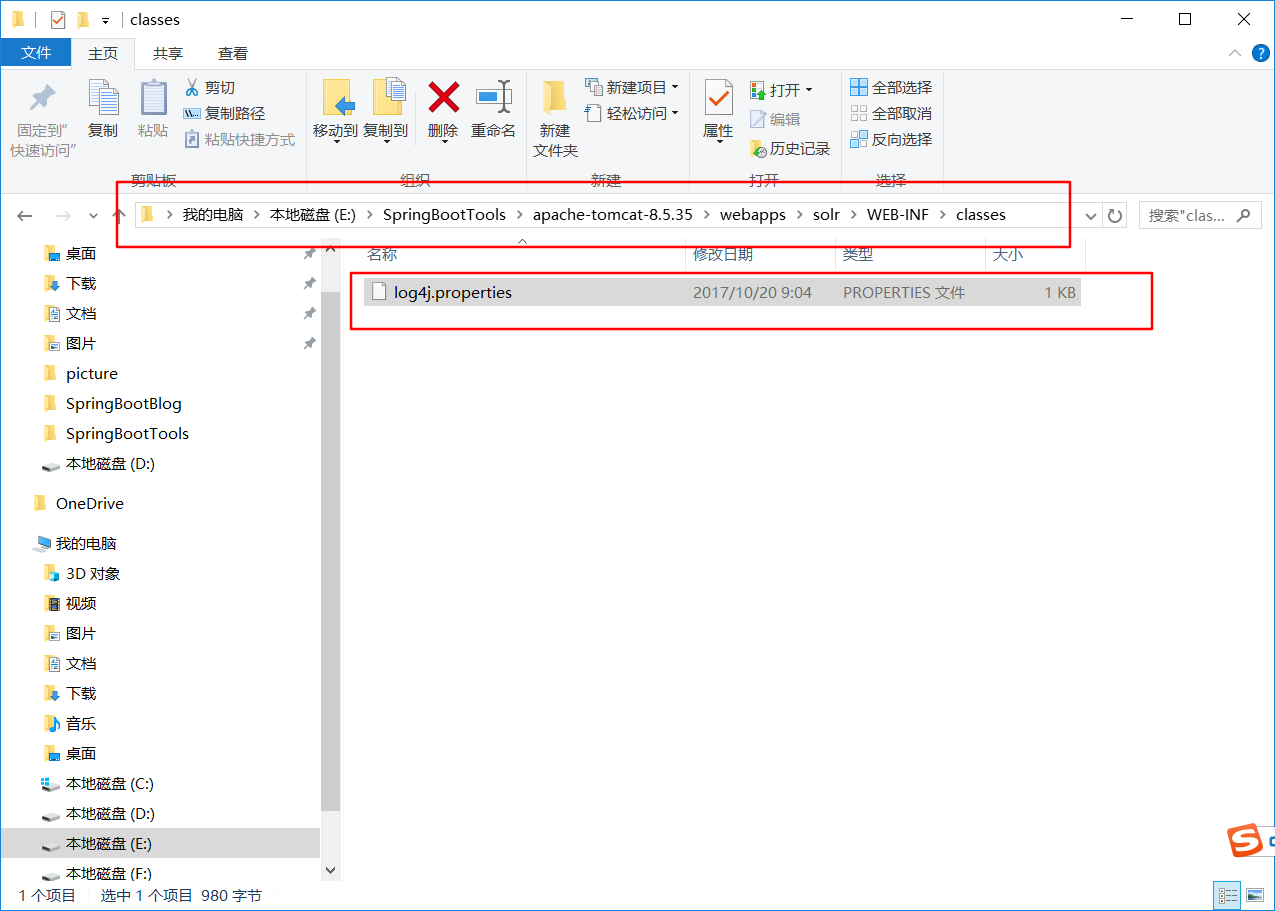The image size is (1275, 911).
Task: Click Paste shortcut (粘贴快捷方式)
Action: pyautogui.click(x=240, y=140)
